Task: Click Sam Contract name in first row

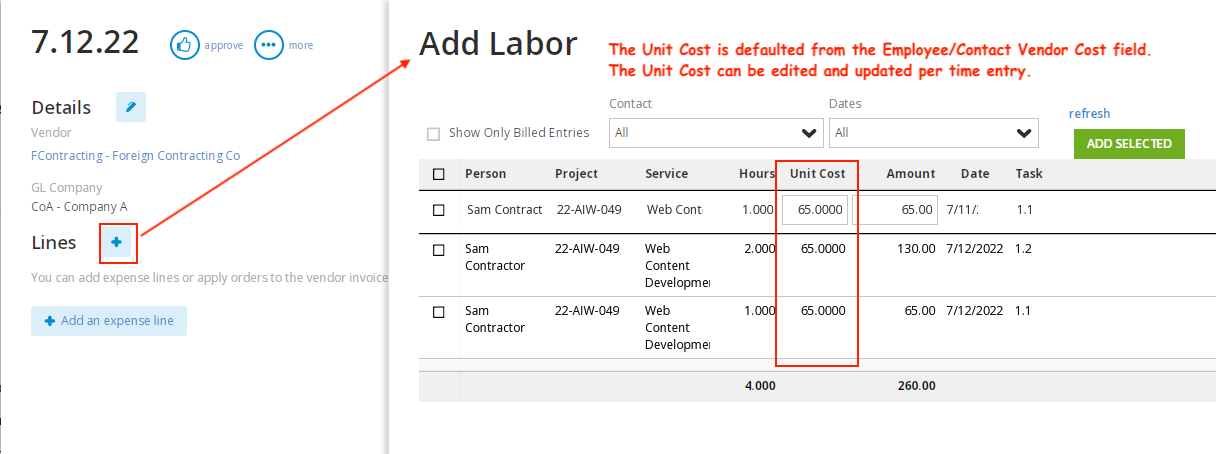Action: [x=505, y=211]
